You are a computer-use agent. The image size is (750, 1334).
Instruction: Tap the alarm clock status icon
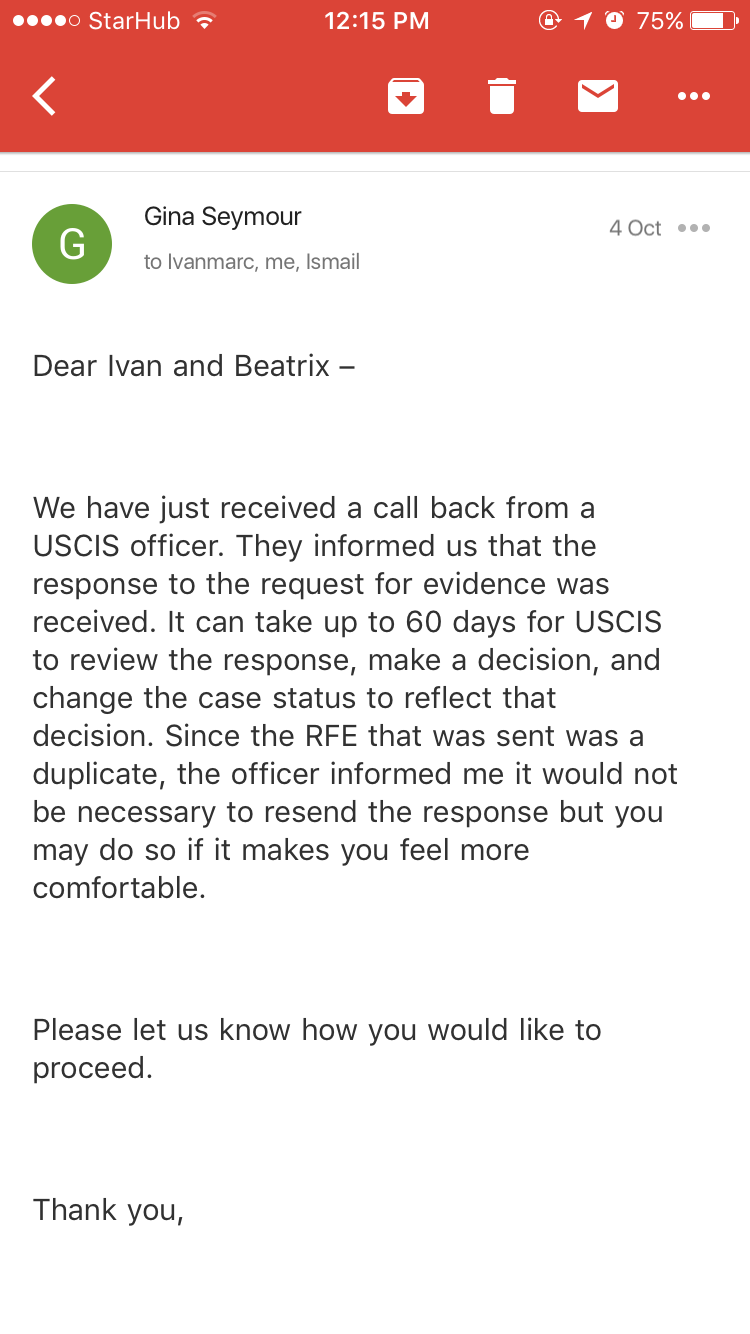(616, 21)
